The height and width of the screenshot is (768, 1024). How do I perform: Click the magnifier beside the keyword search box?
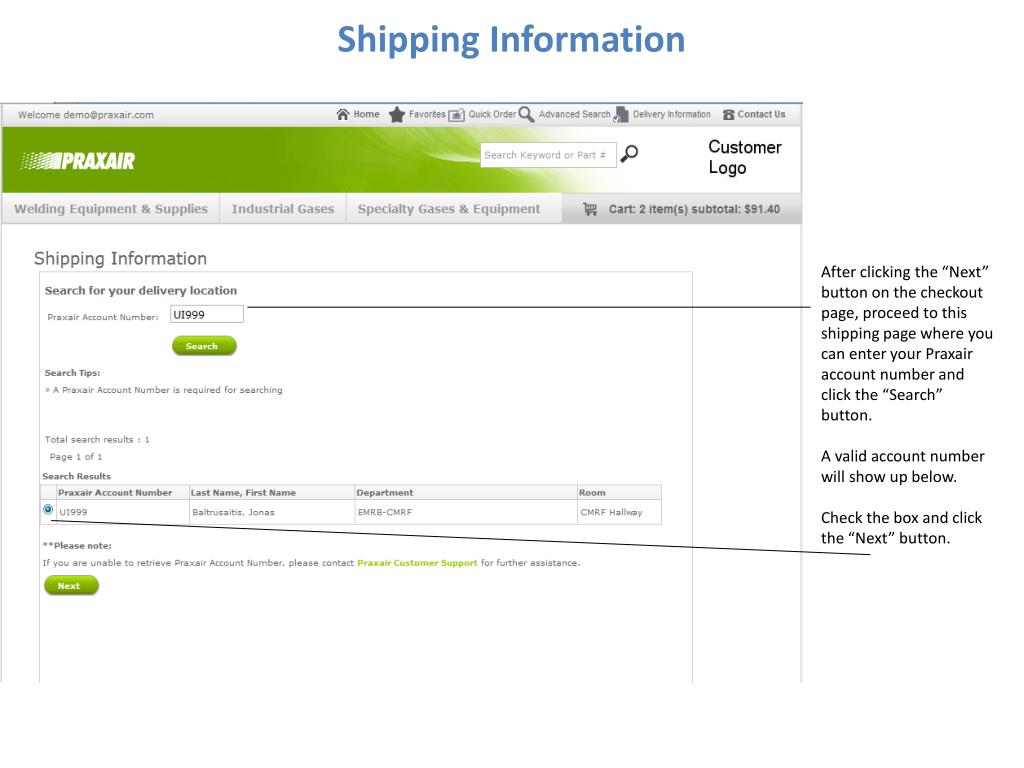tap(629, 154)
